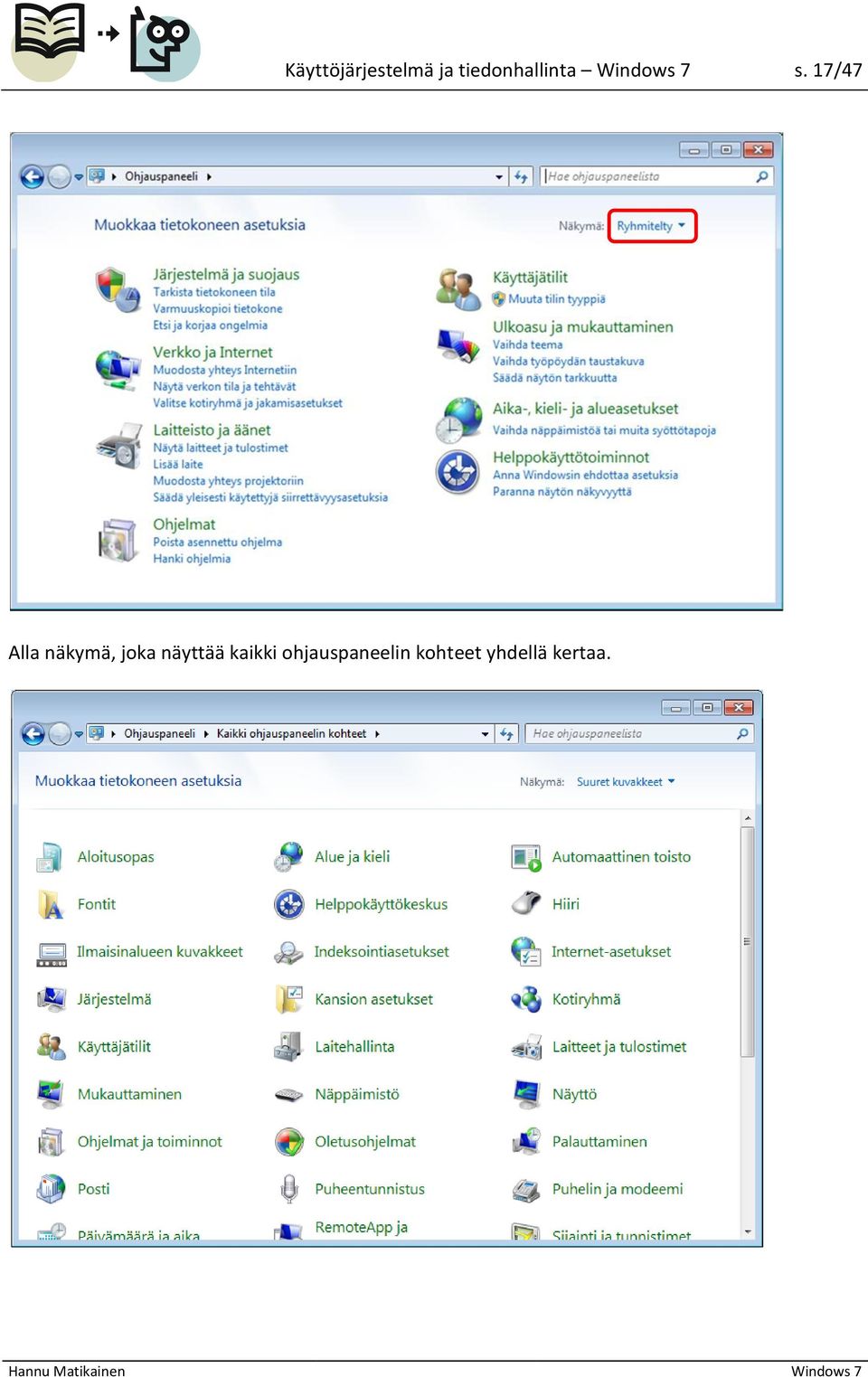
Task: Click Vaihda työpöydän taustakuva
Action: click(569, 362)
